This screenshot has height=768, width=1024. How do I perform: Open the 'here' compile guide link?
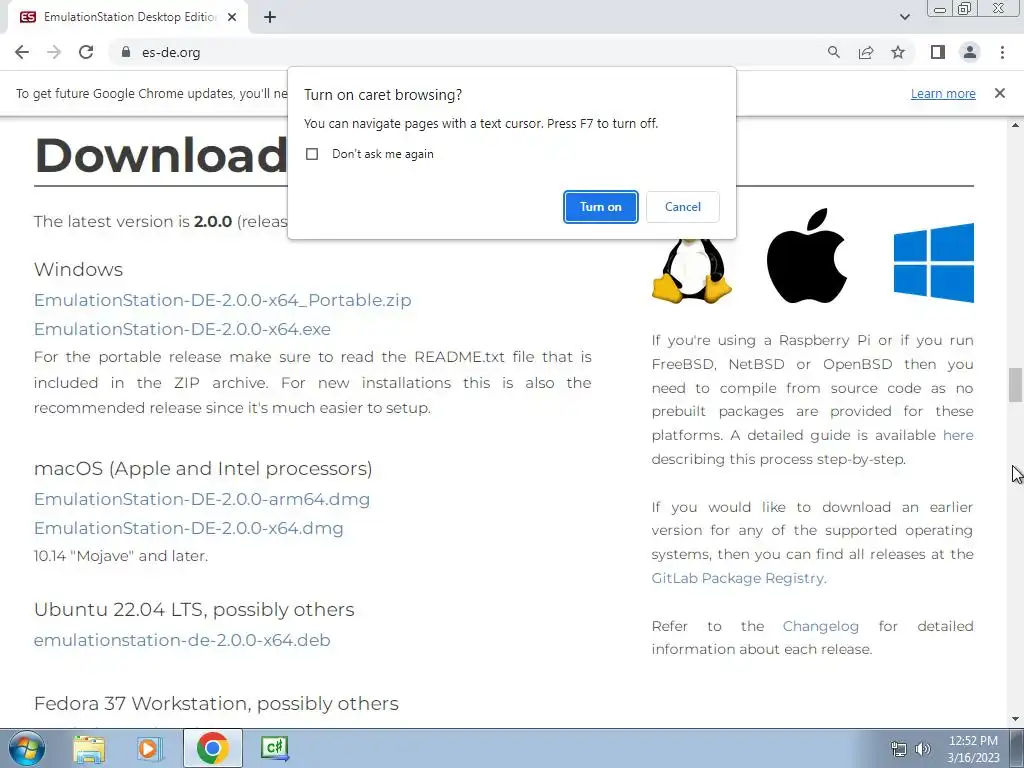click(x=958, y=436)
